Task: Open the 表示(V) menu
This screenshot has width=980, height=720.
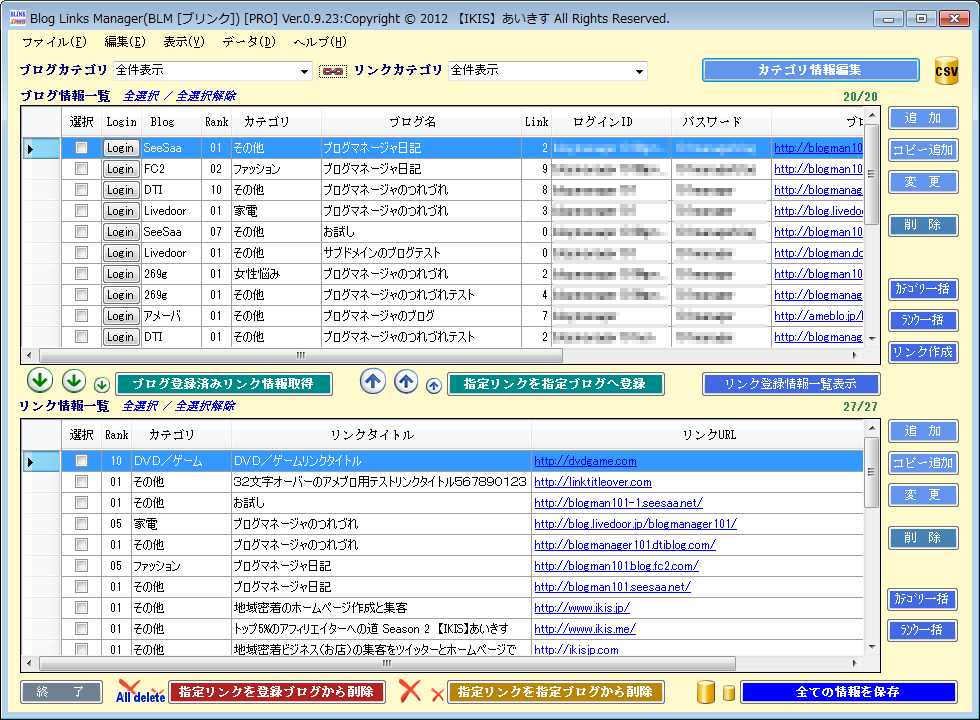Action: coord(184,42)
